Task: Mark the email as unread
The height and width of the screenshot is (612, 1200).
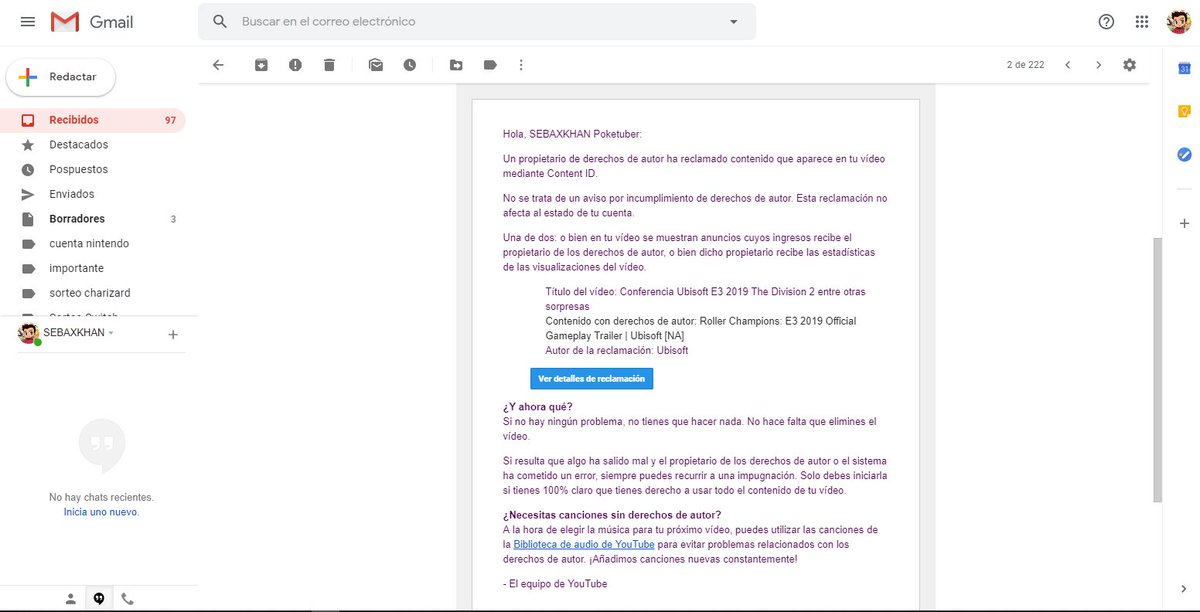Action: pyautogui.click(x=376, y=65)
